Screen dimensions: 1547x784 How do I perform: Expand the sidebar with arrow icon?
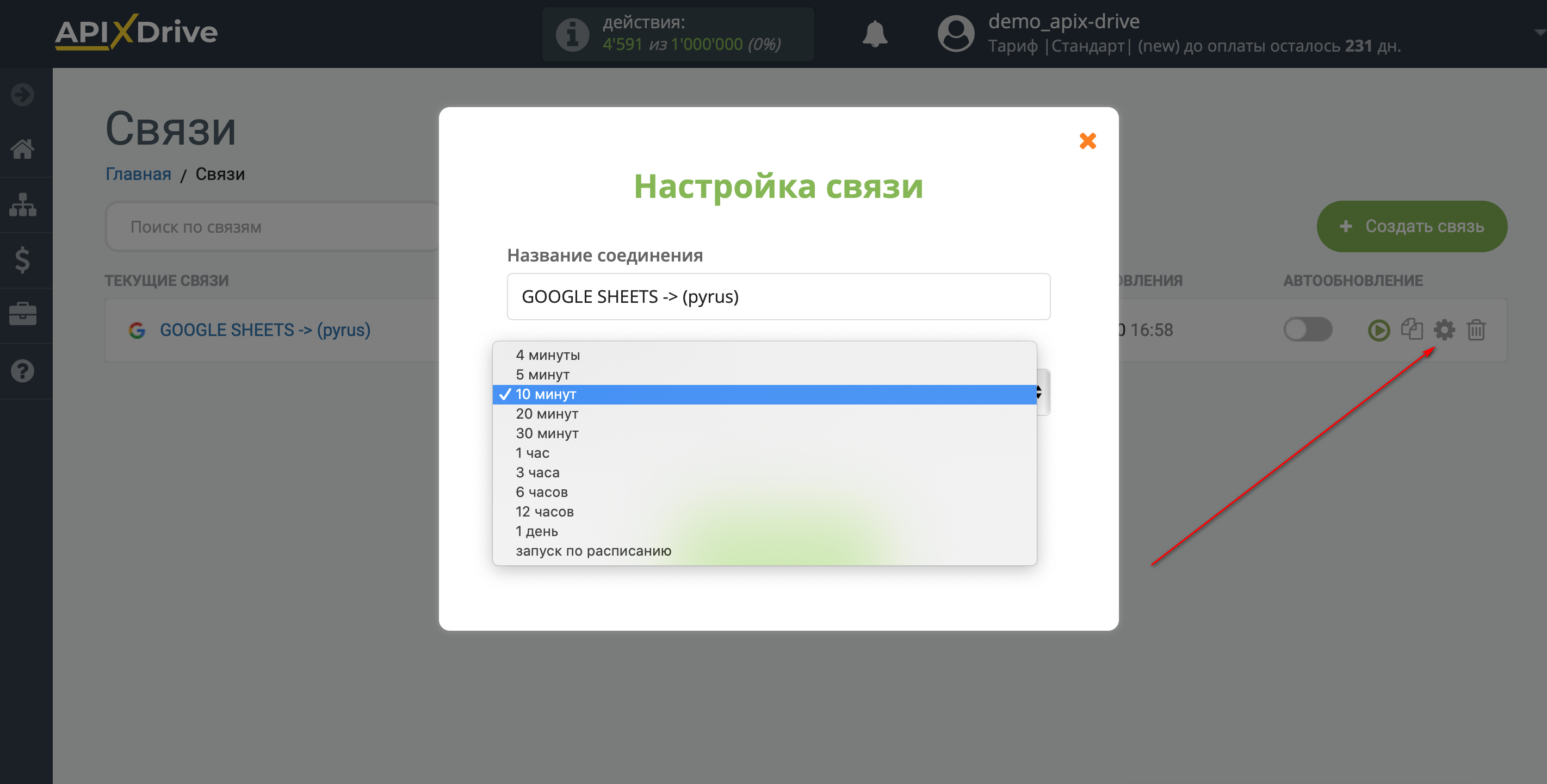[x=23, y=94]
